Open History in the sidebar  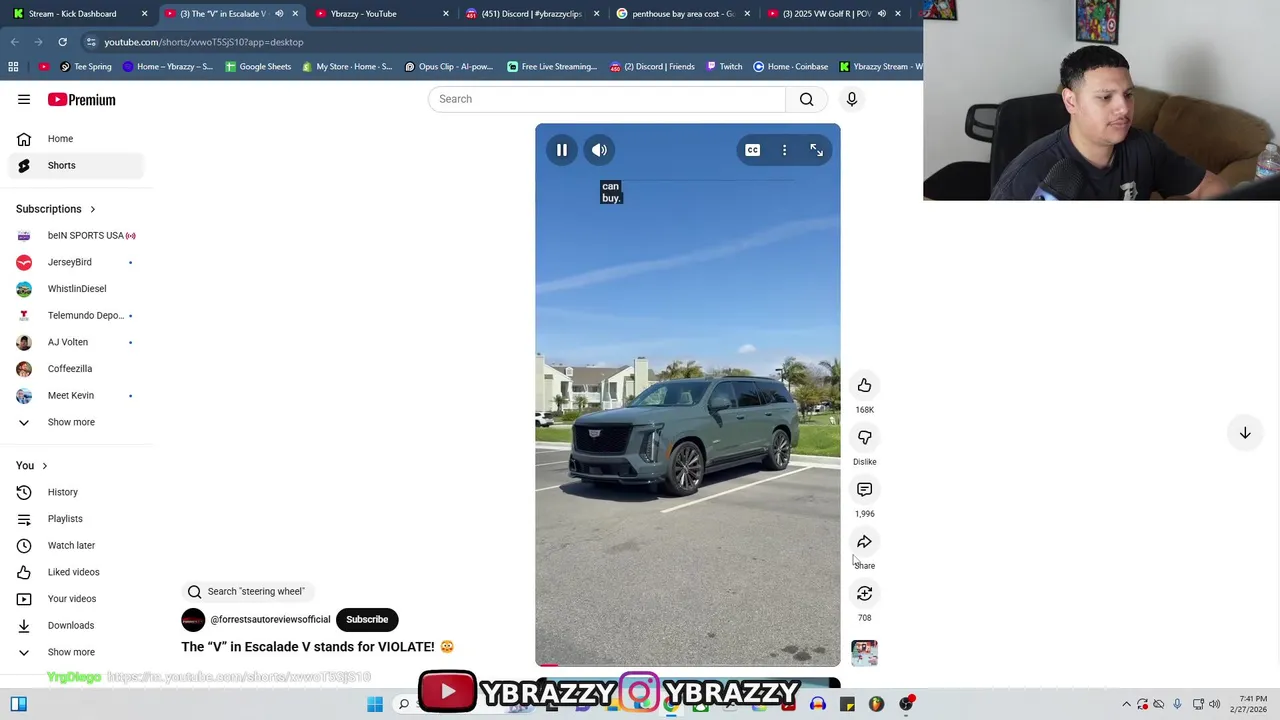(x=76, y=492)
